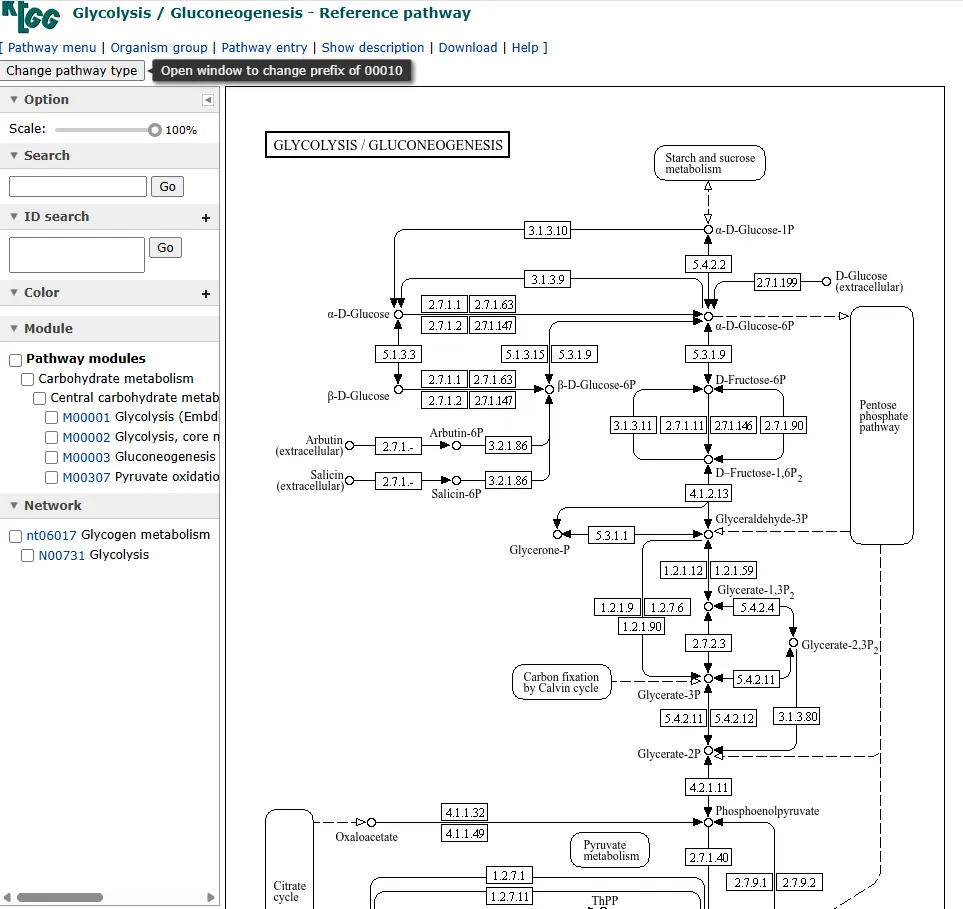Click the Glyceraldehyde-3P compound circle

(708, 535)
